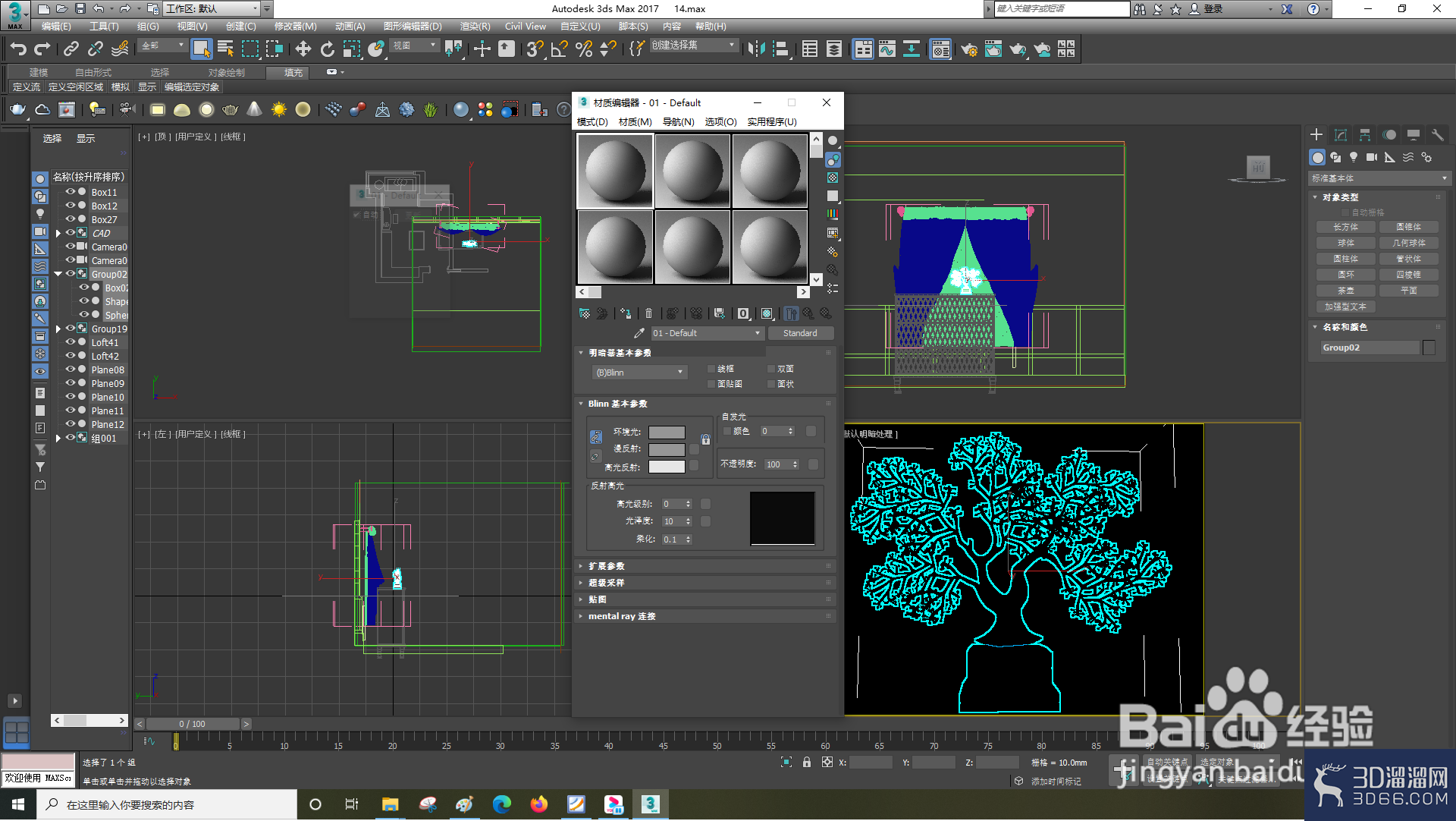Select the Select and Move tool

[x=303, y=49]
